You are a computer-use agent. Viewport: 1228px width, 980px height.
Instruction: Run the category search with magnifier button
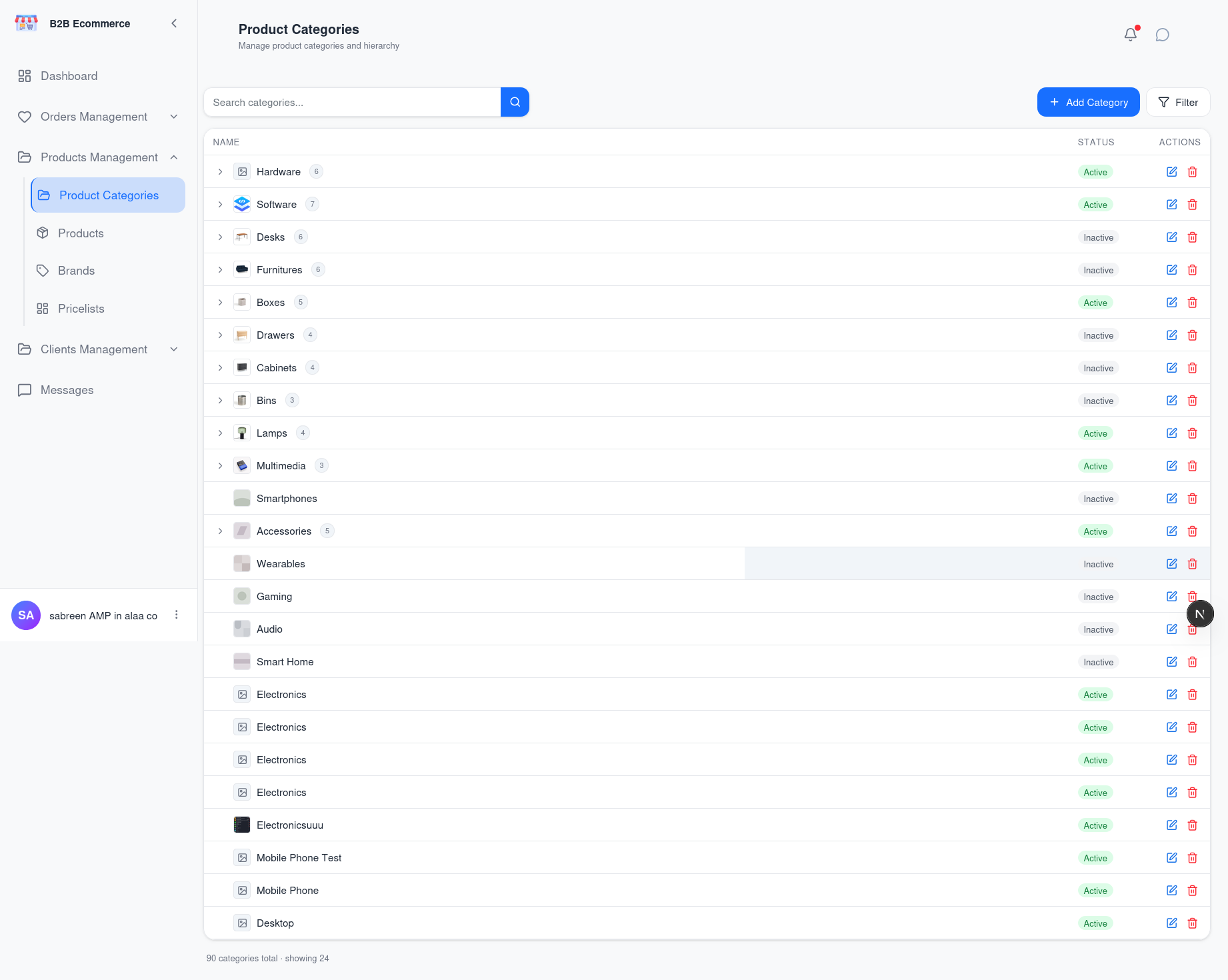515,102
